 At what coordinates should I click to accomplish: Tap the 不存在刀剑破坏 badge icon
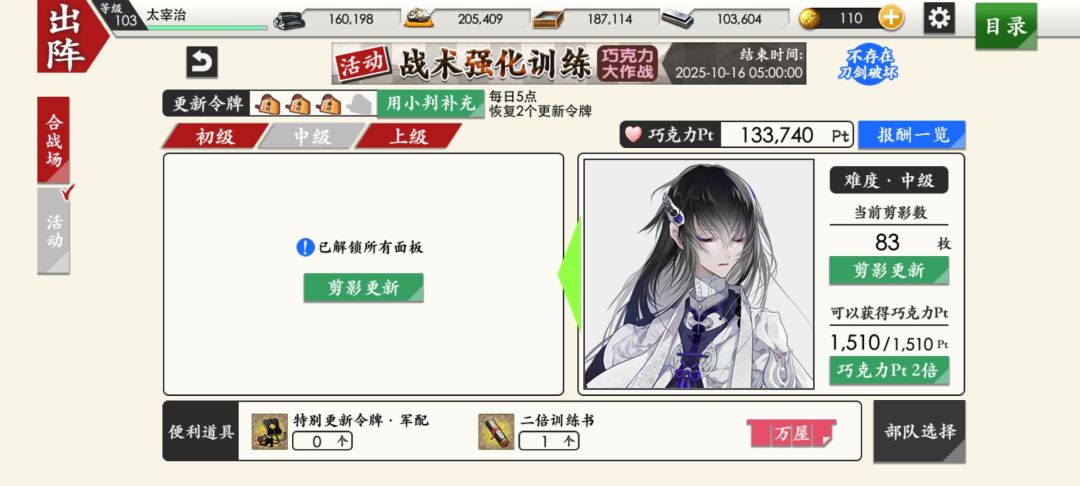coord(868,63)
